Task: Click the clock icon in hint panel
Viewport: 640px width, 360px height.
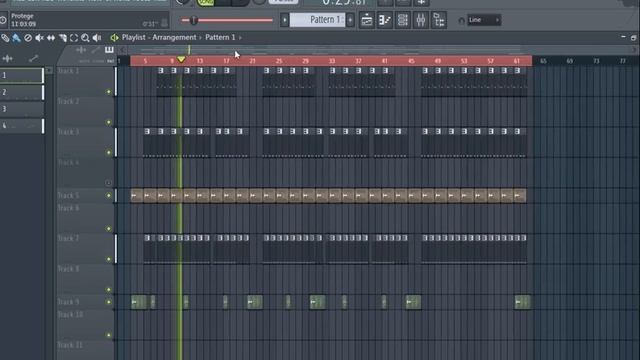Action: coord(3,20)
